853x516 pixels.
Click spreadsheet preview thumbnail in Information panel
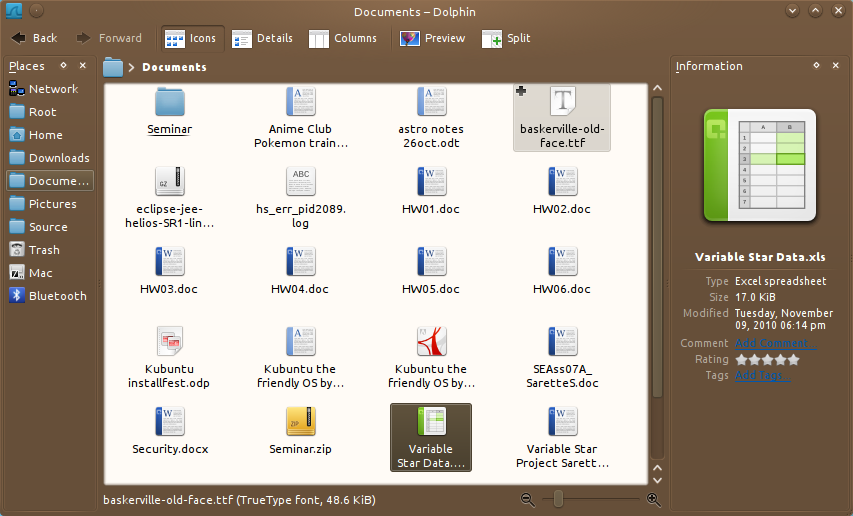coord(760,166)
